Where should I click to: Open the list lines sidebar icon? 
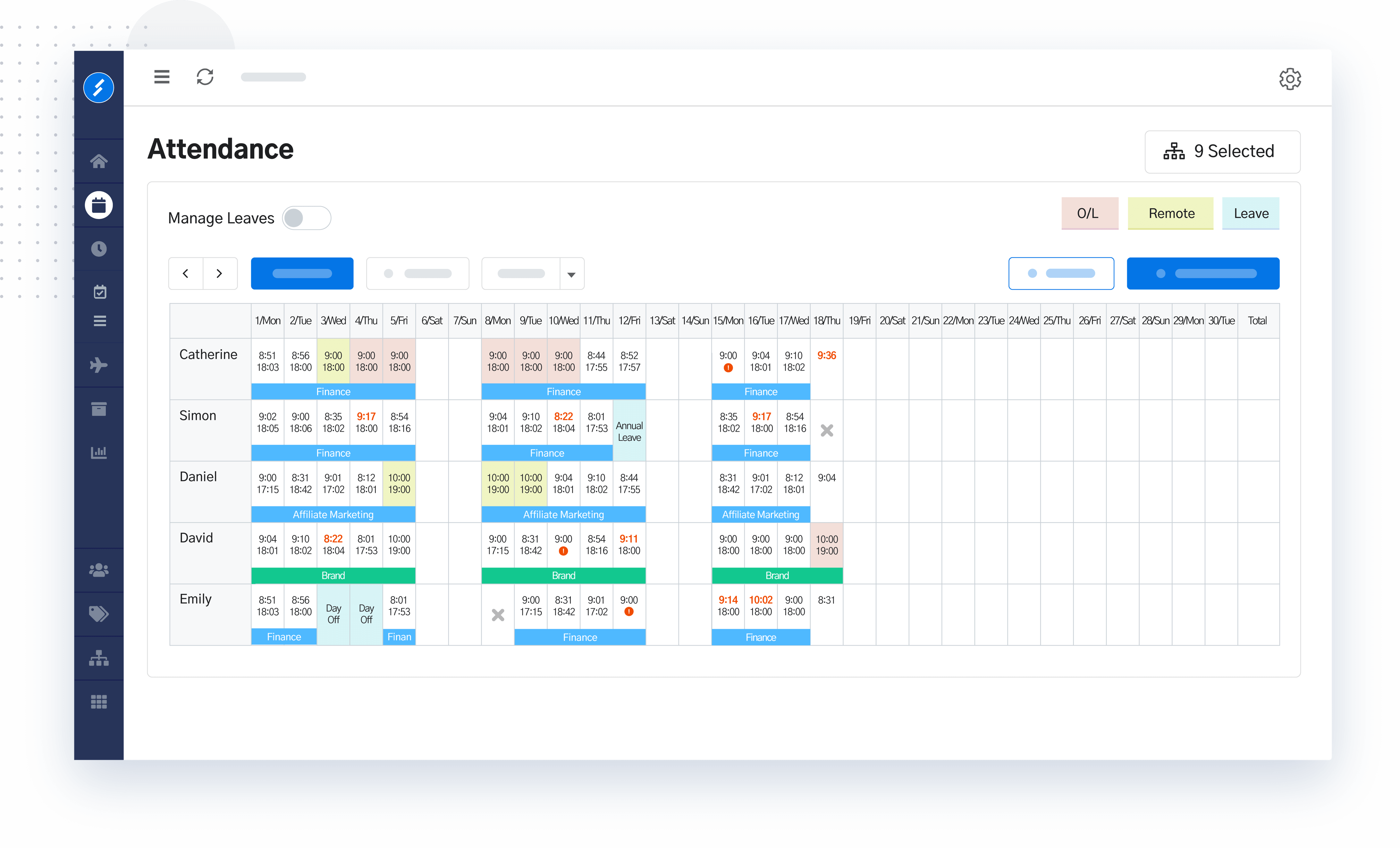pos(100,321)
